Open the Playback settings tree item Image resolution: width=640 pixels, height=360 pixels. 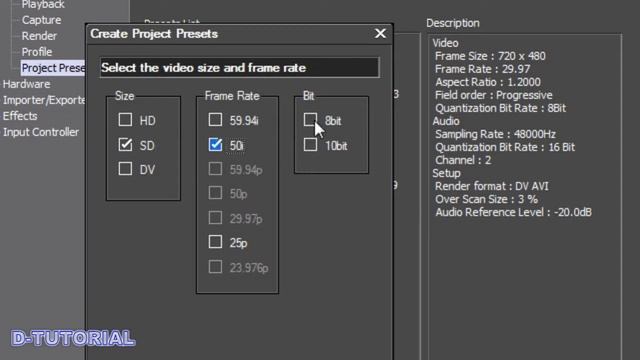(x=43, y=4)
